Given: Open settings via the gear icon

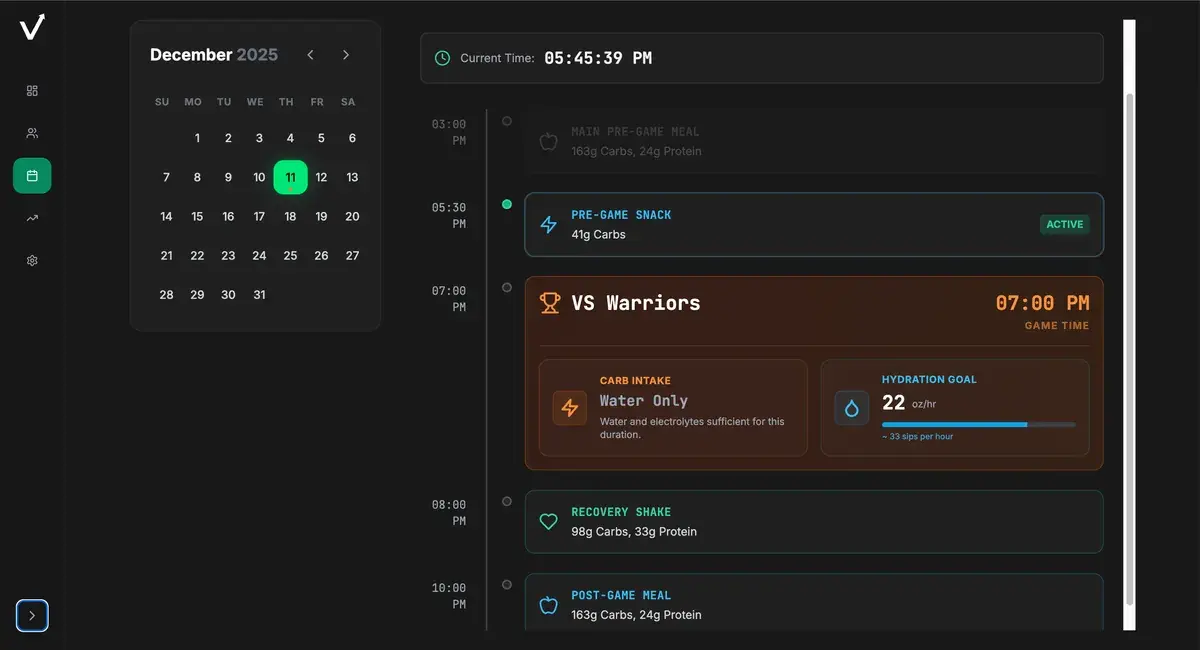Looking at the screenshot, I should (x=31, y=260).
